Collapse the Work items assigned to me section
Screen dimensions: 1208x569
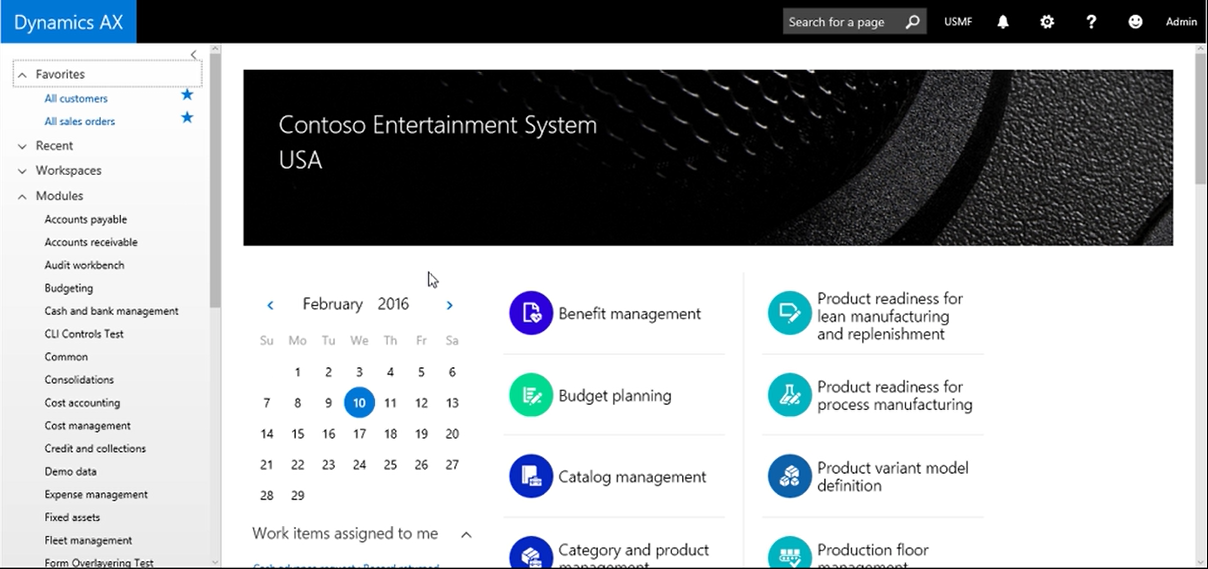pos(466,535)
